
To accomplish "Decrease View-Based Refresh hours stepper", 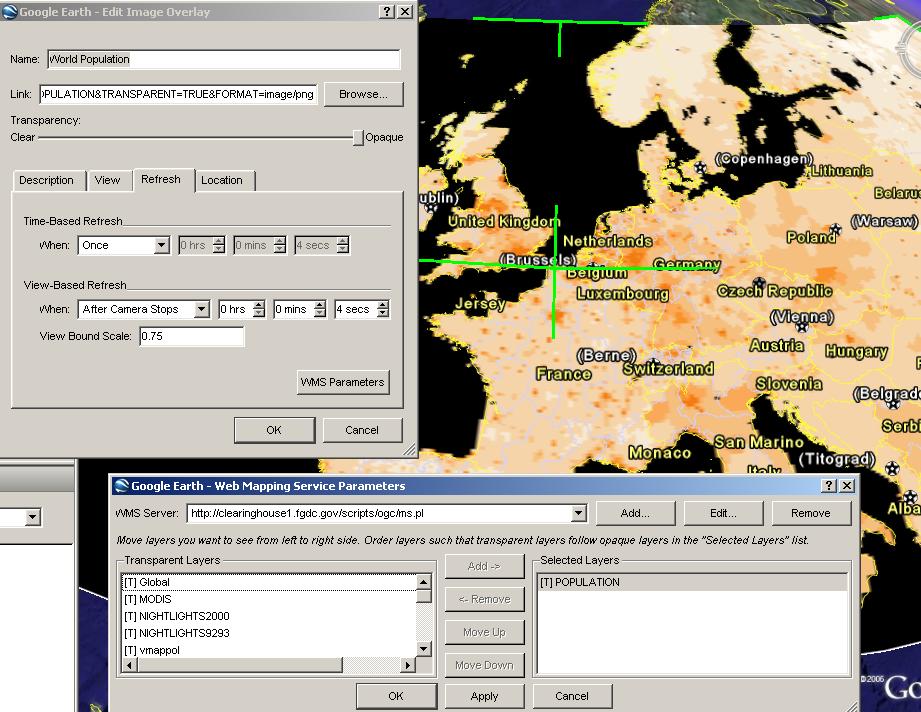I will pyautogui.click(x=259, y=314).
